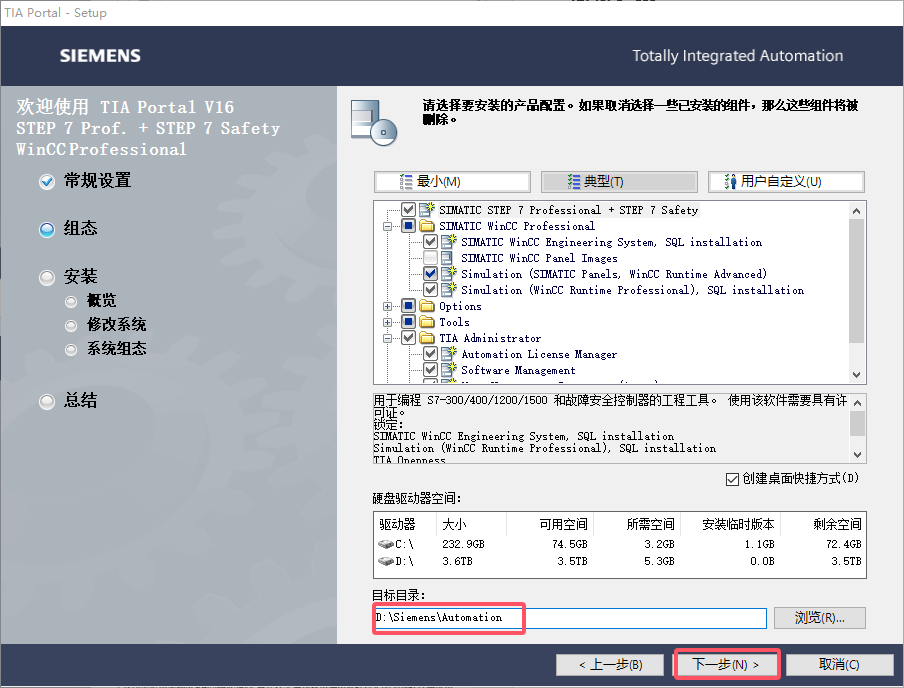Click the computer and disc setup icon
This screenshot has width=904, height=688.
point(374,123)
